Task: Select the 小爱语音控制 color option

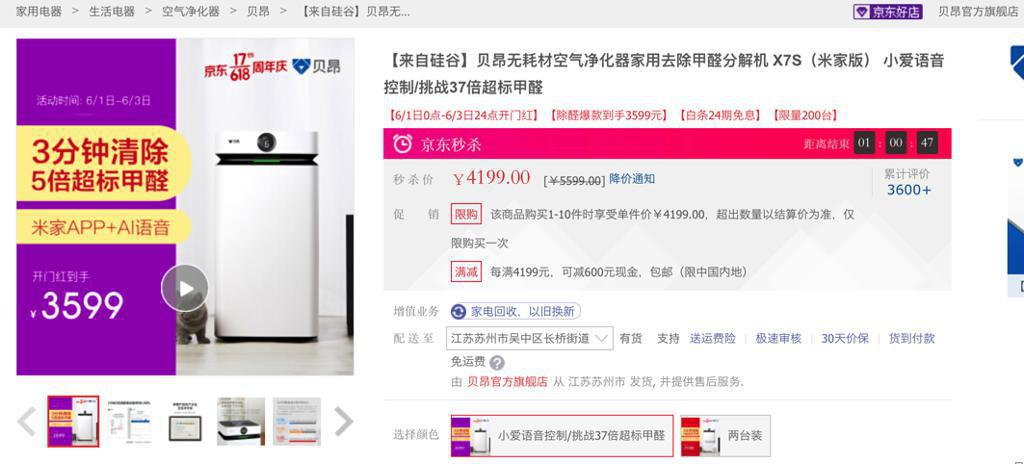Action: (x=562, y=435)
